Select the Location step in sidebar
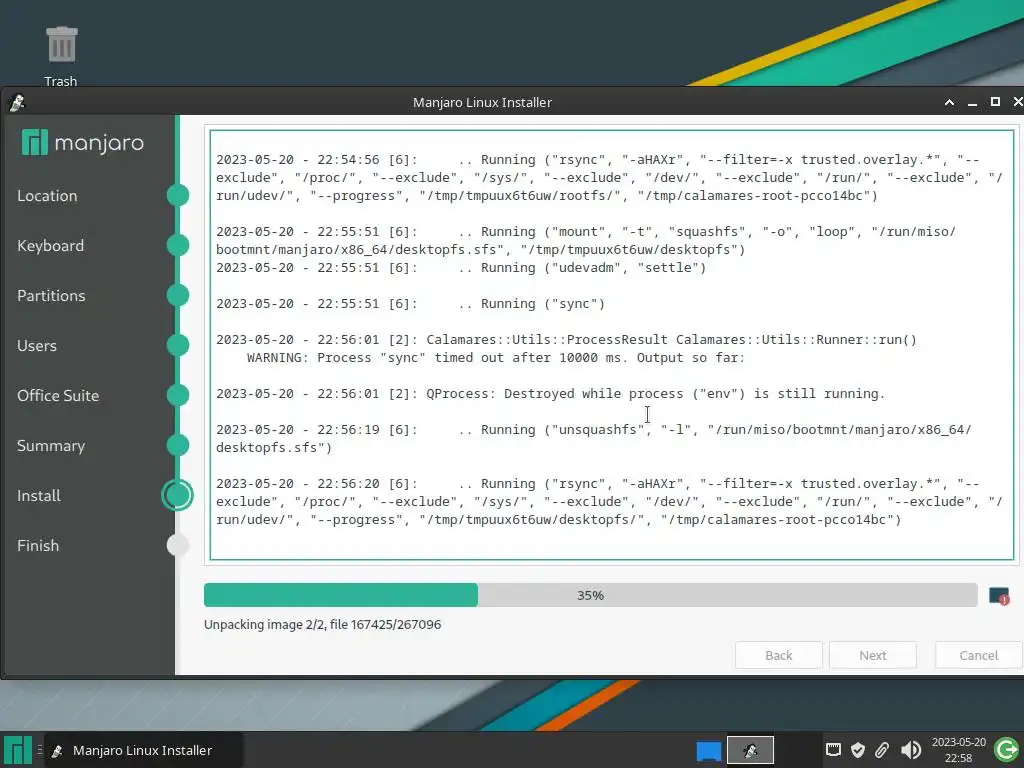 coord(47,196)
